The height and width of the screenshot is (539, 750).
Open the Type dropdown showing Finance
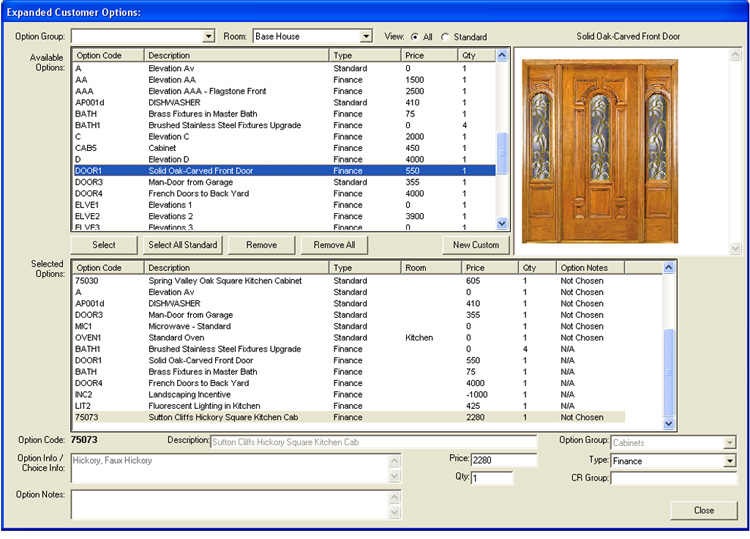[x=729, y=461]
